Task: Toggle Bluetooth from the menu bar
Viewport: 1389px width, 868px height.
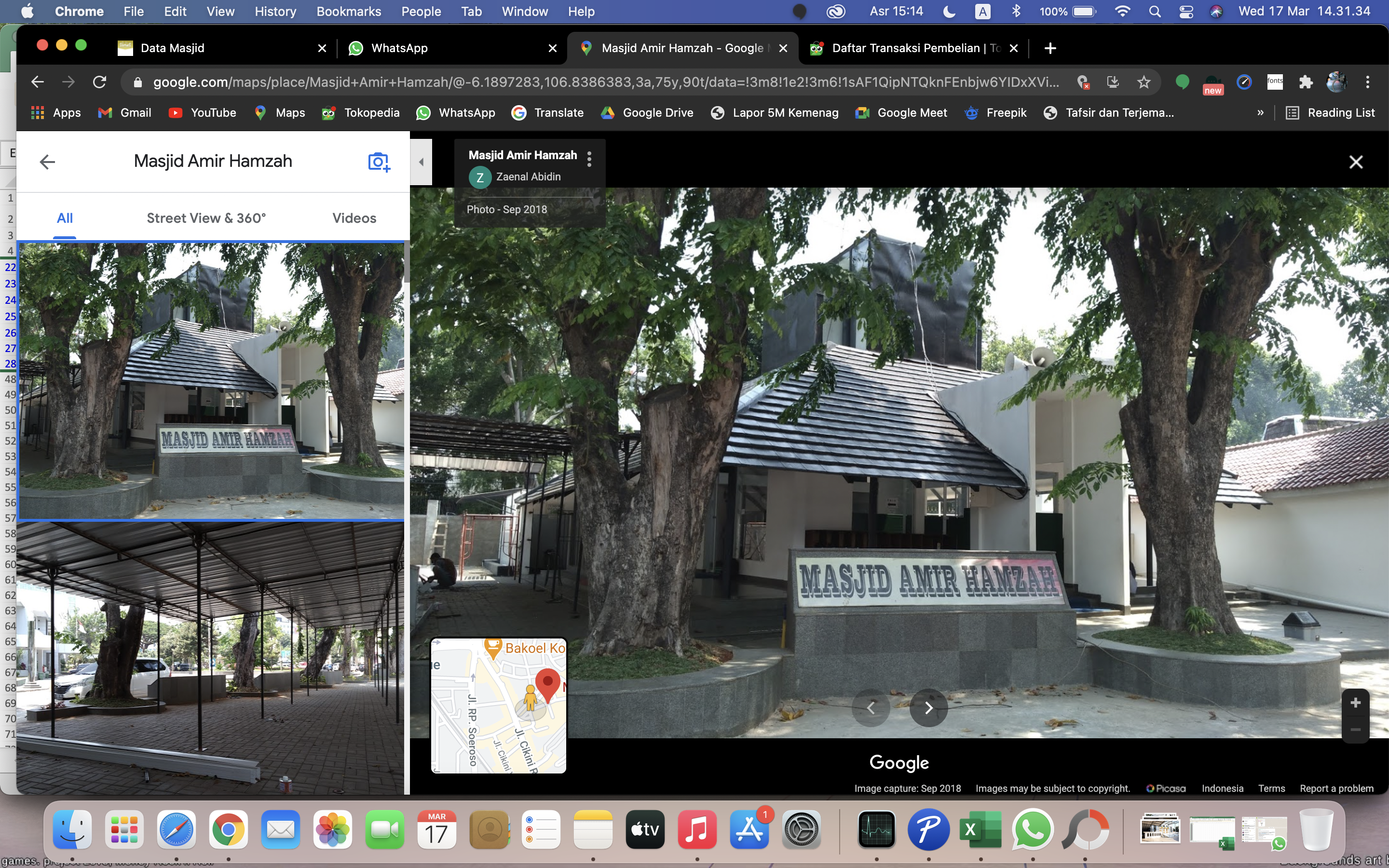Action: 1016,12
